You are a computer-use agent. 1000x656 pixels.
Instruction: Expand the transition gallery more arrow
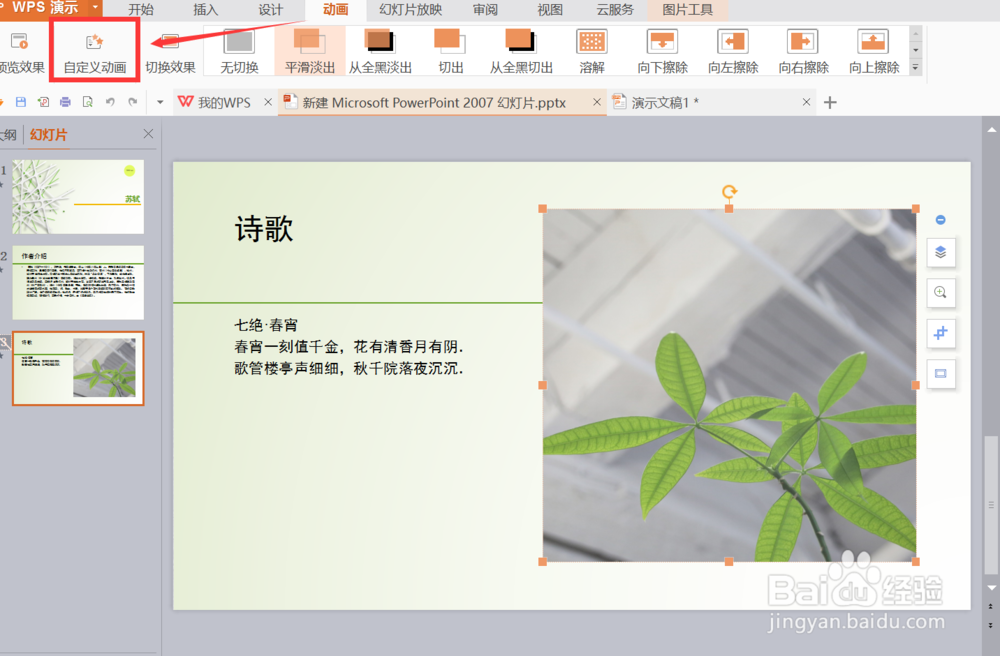click(x=916, y=67)
